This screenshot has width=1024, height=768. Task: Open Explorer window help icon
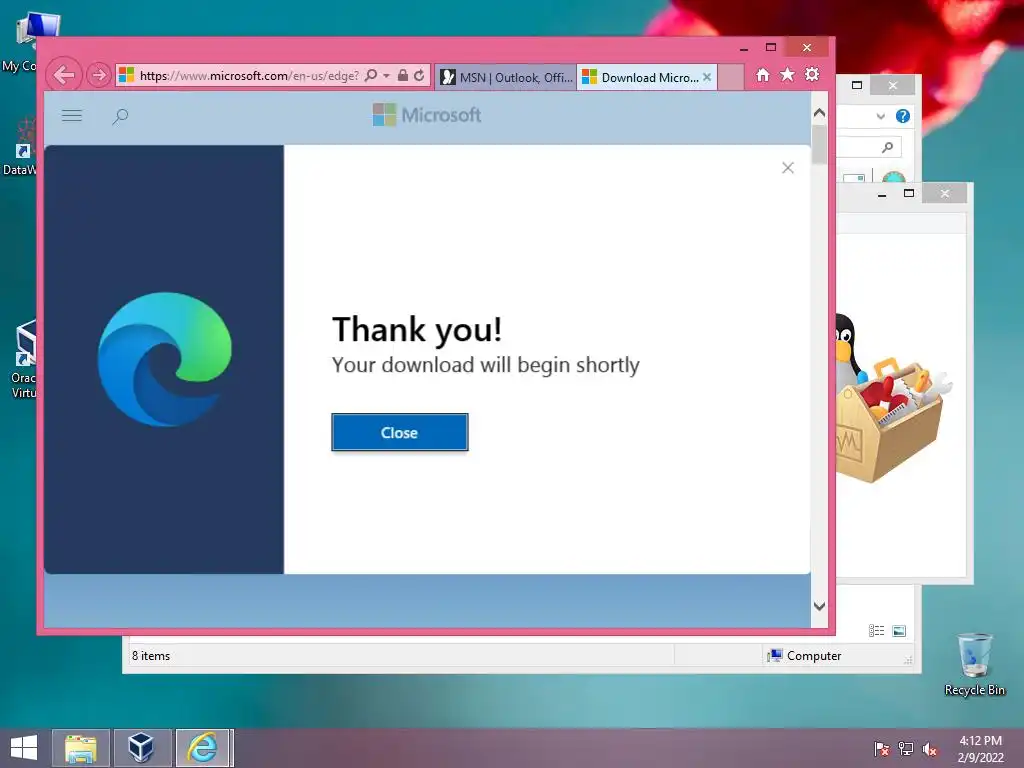click(903, 116)
